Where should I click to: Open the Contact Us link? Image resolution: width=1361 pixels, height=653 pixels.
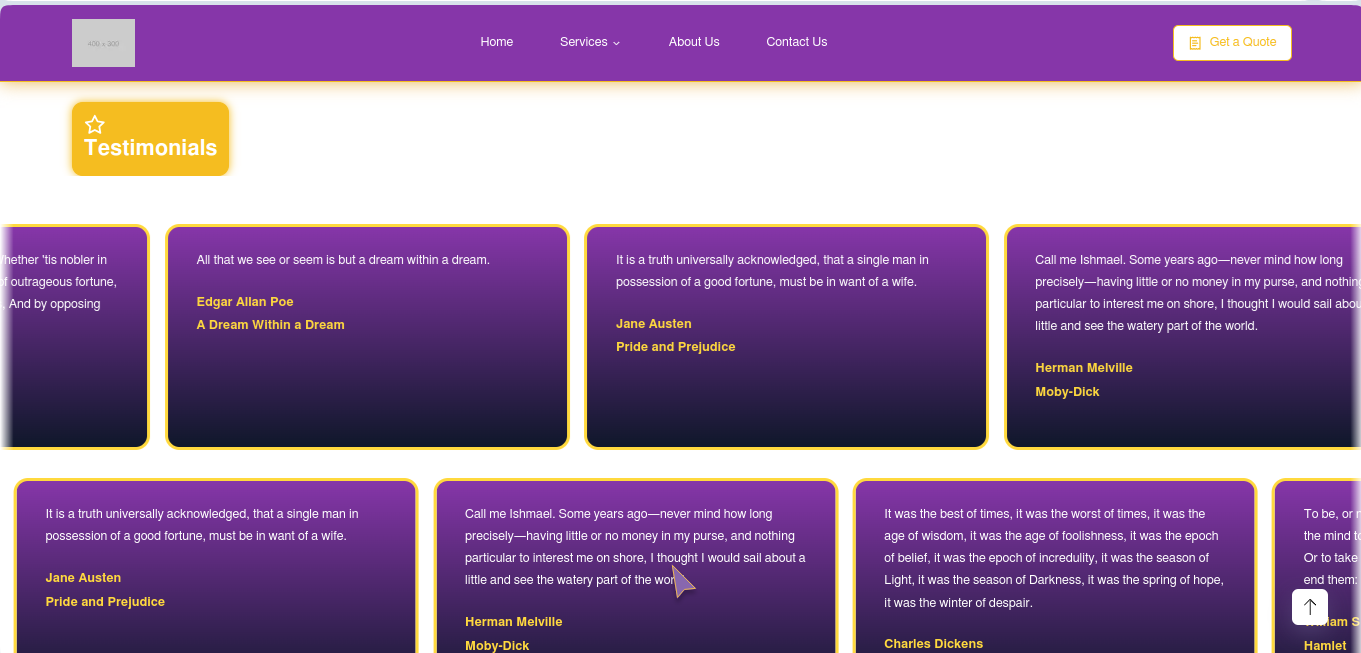point(797,42)
